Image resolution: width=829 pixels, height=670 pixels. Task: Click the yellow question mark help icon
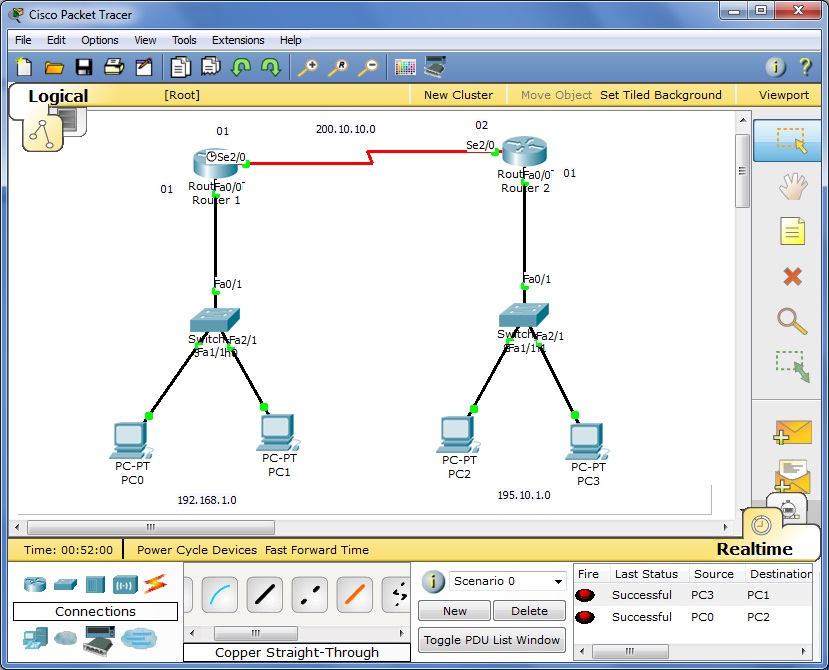point(805,67)
